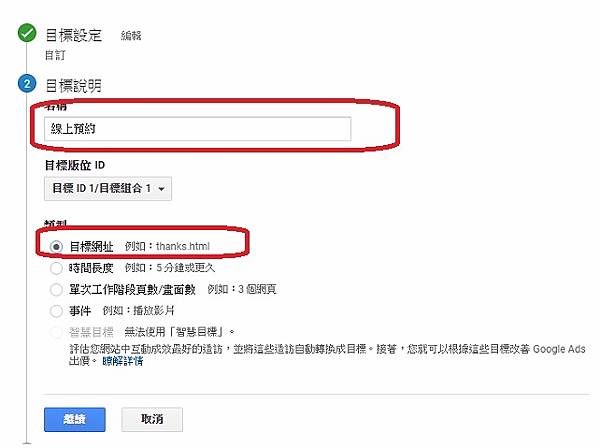Viewport: 600px width, 448px height.
Task: Click the blue 繼續 button
Action: [x=75, y=420]
